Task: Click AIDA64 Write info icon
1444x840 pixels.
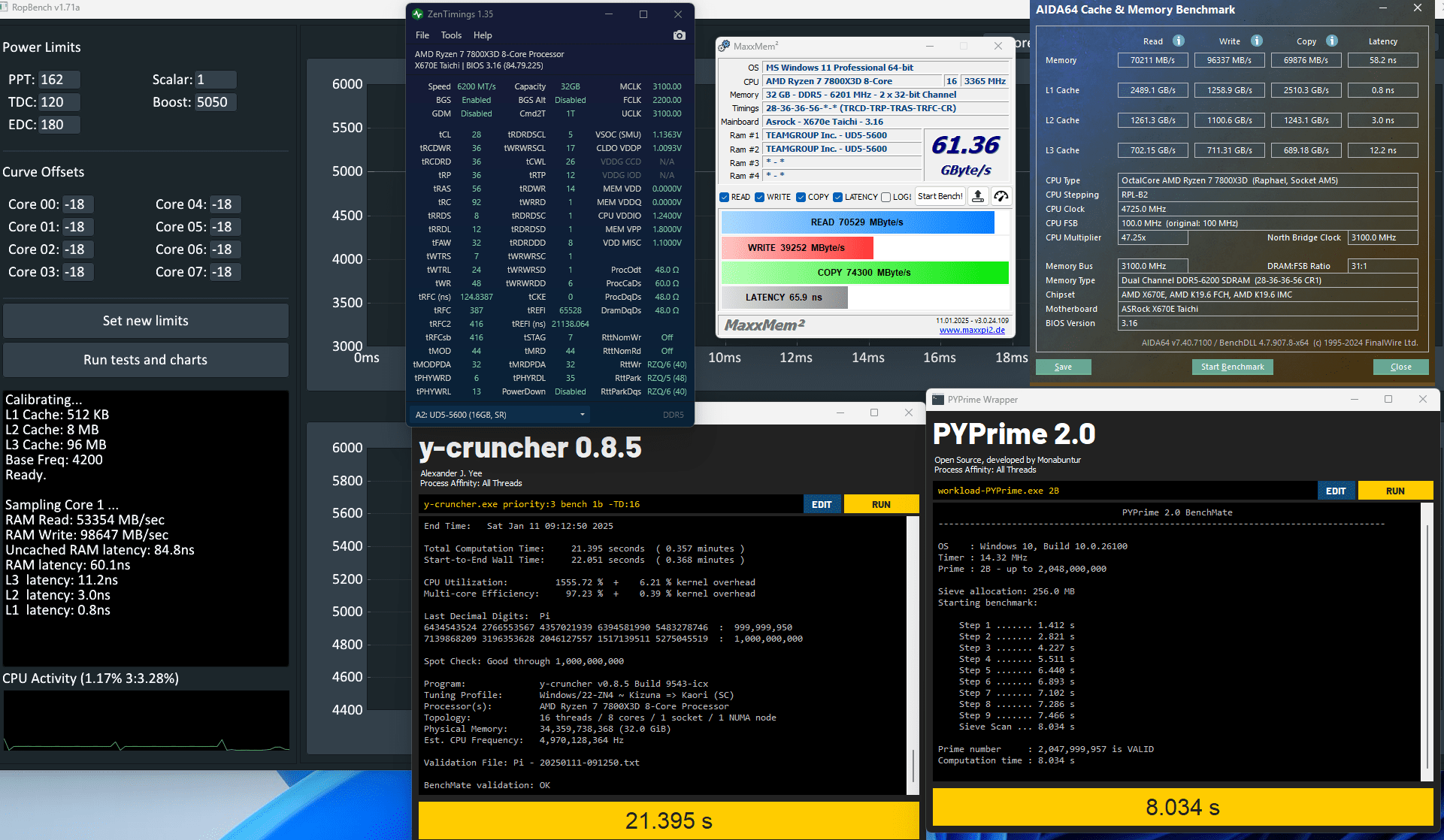Action: tap(1257, 41)
